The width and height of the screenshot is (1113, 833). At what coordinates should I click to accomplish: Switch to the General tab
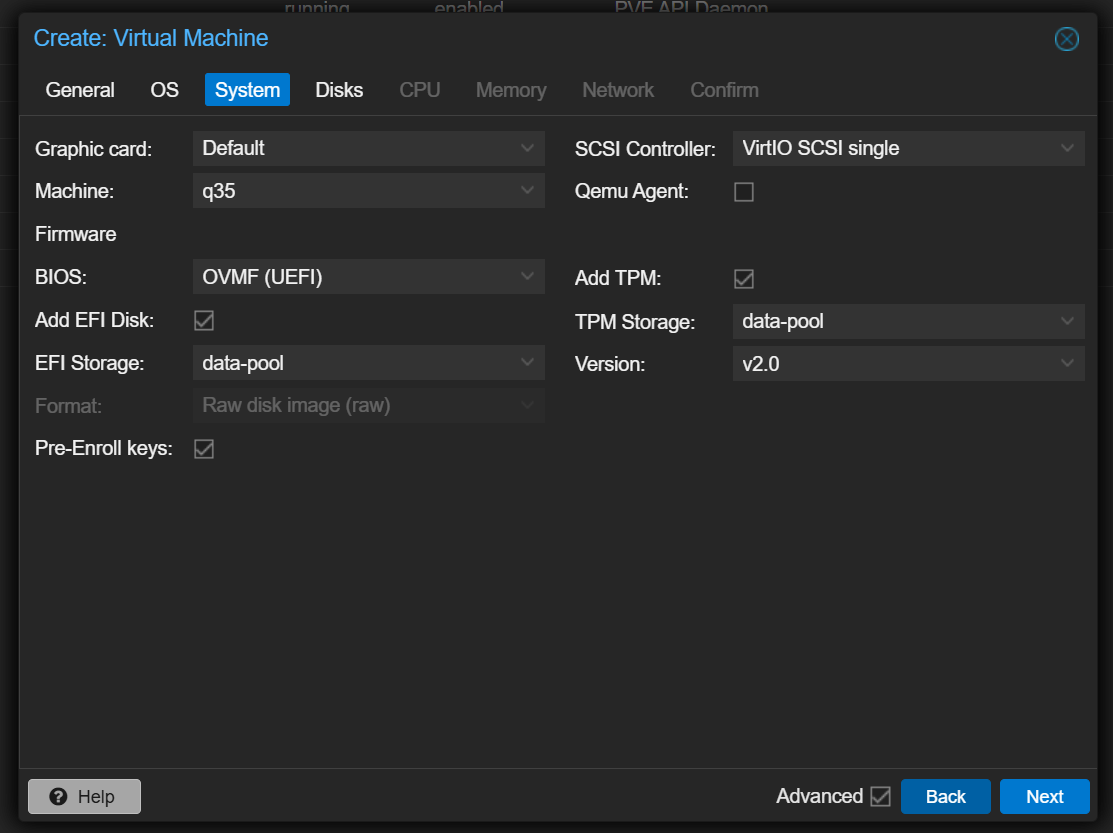[x=80, y=90]
